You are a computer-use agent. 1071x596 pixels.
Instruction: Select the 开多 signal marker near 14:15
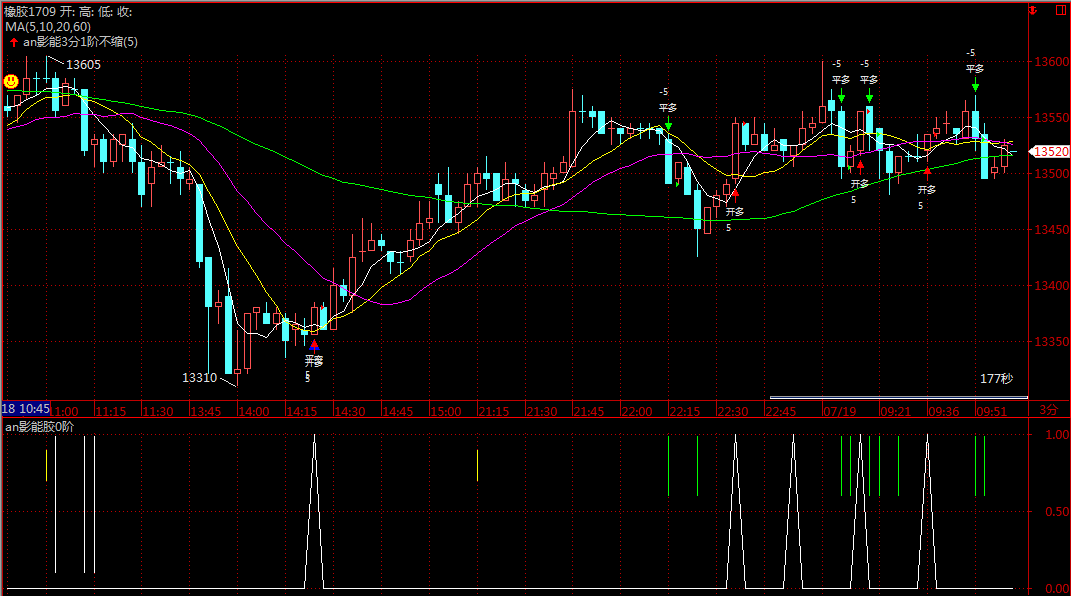(314, 360)
